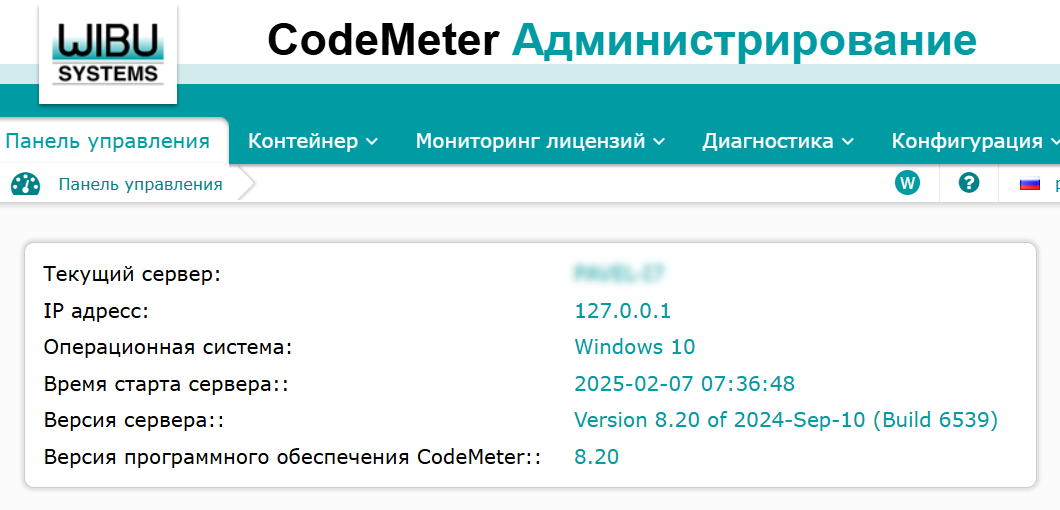Screen dimensions: 1060x510
Task: Click the dashboard gauge icon in breadcrumb
Action: pos(25,184)
